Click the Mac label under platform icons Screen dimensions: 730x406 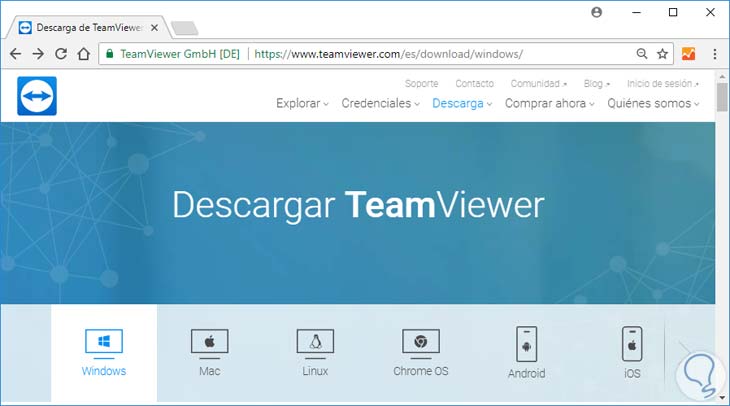(x=210, y=371)
